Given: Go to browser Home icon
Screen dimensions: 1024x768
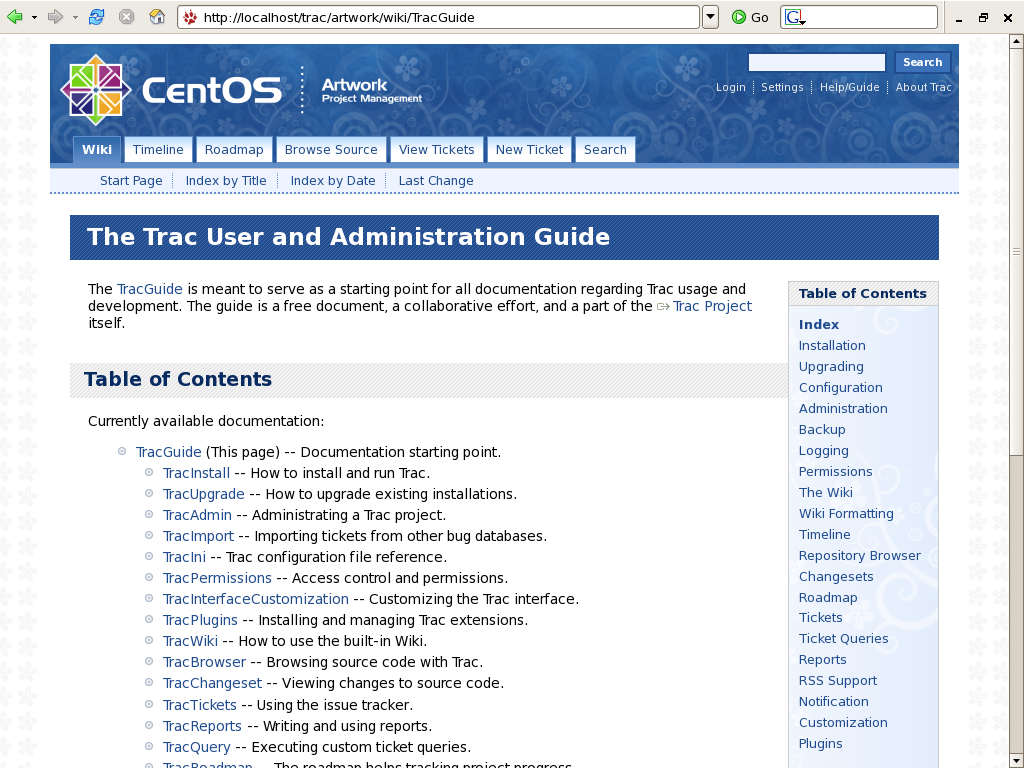Looking at the screenshot, I should [x=157, y=17].
